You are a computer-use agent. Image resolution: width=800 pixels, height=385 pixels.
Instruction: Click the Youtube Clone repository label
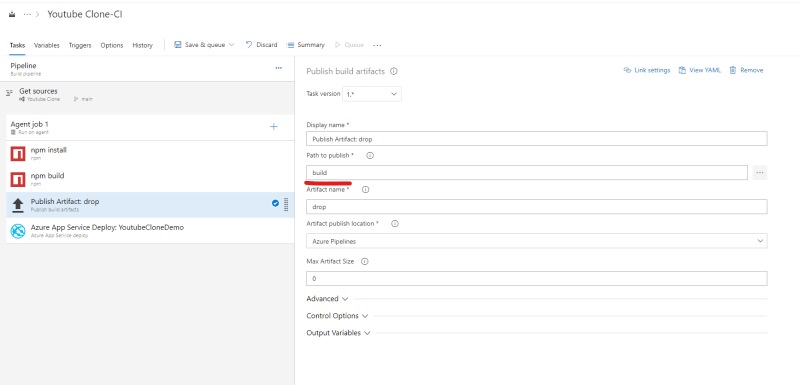tap(43, 99)
